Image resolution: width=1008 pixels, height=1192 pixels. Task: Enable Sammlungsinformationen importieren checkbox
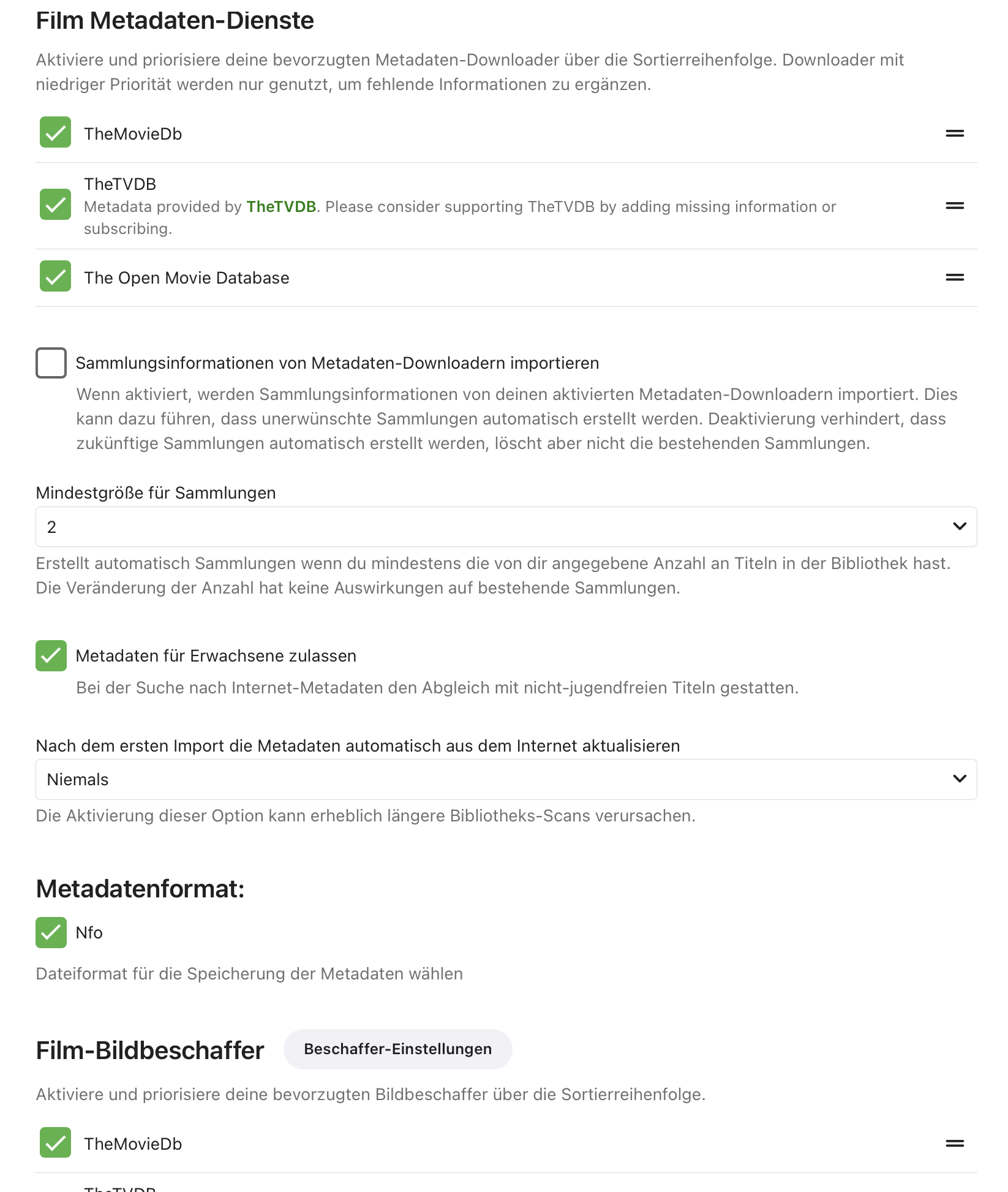coord(51,363)
